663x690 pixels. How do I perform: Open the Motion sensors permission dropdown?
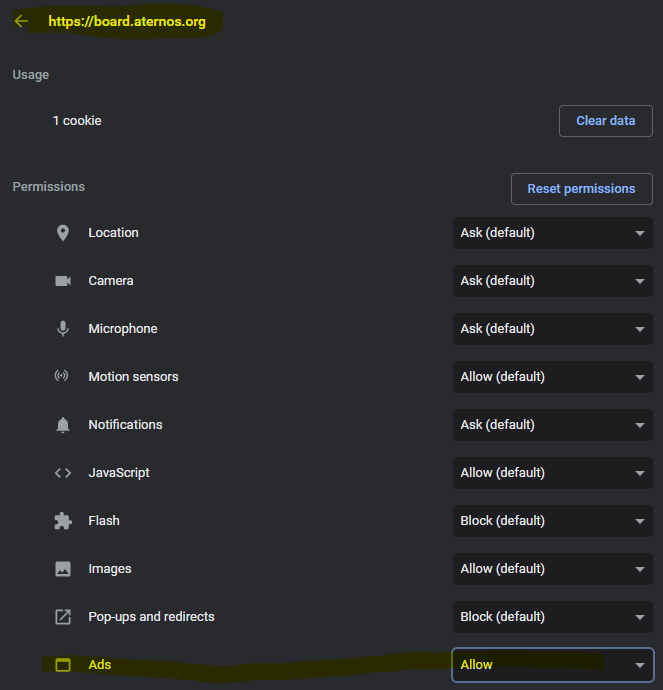[553, 377]
